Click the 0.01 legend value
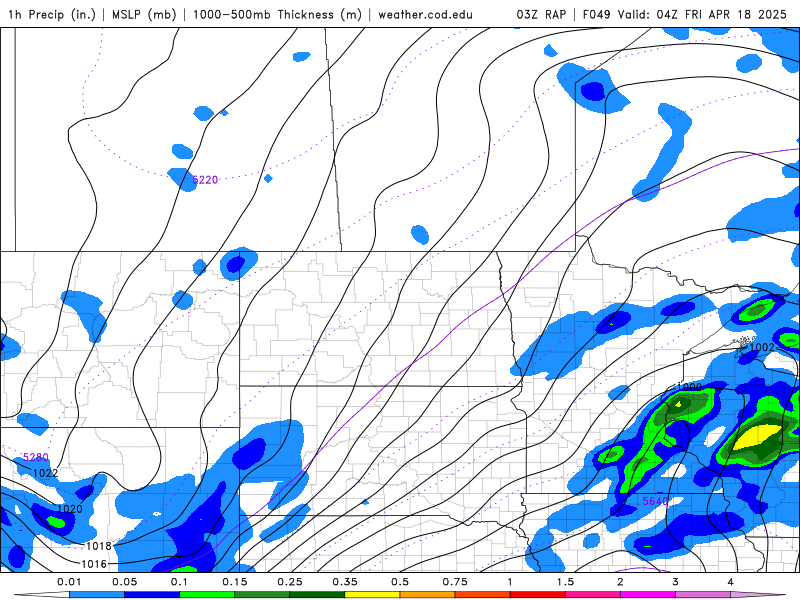 click(69, 582)
